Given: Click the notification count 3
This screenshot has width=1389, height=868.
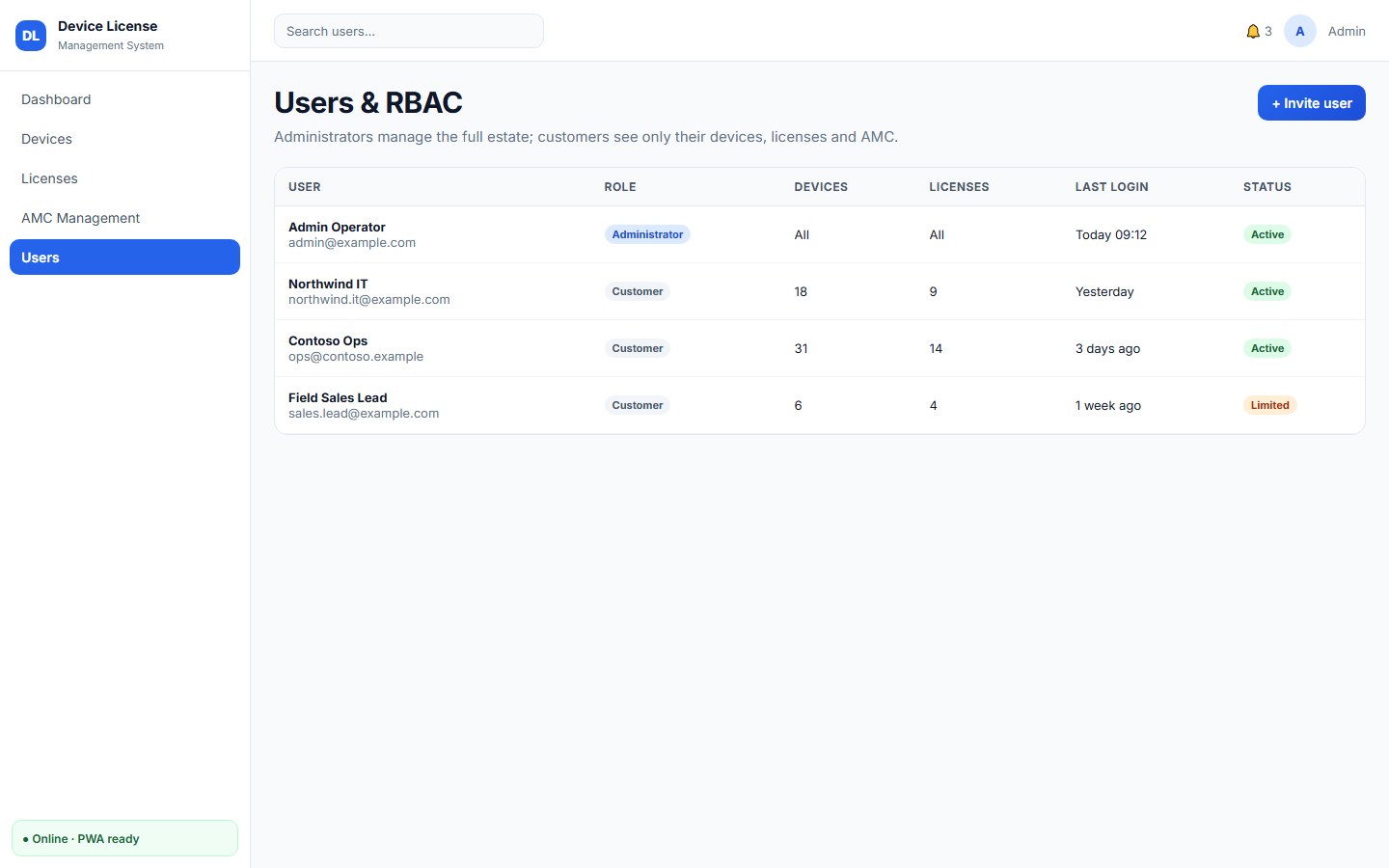Looking at the screenshot, I should click(1267, 32).
